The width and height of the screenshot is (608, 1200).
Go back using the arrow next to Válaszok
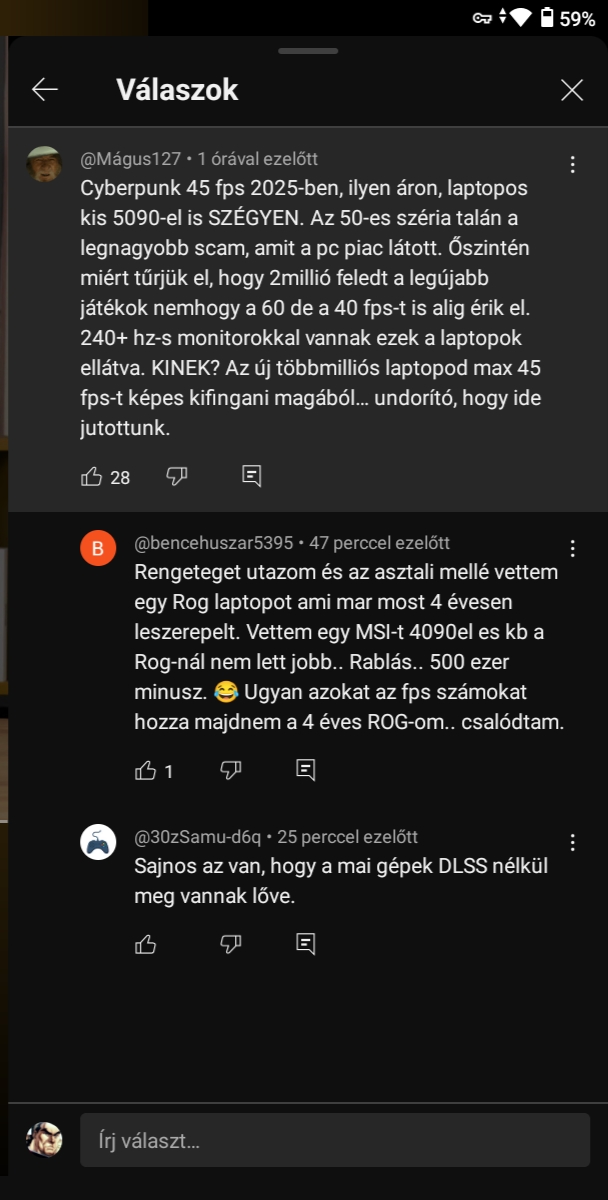click(x=45, y=90)
